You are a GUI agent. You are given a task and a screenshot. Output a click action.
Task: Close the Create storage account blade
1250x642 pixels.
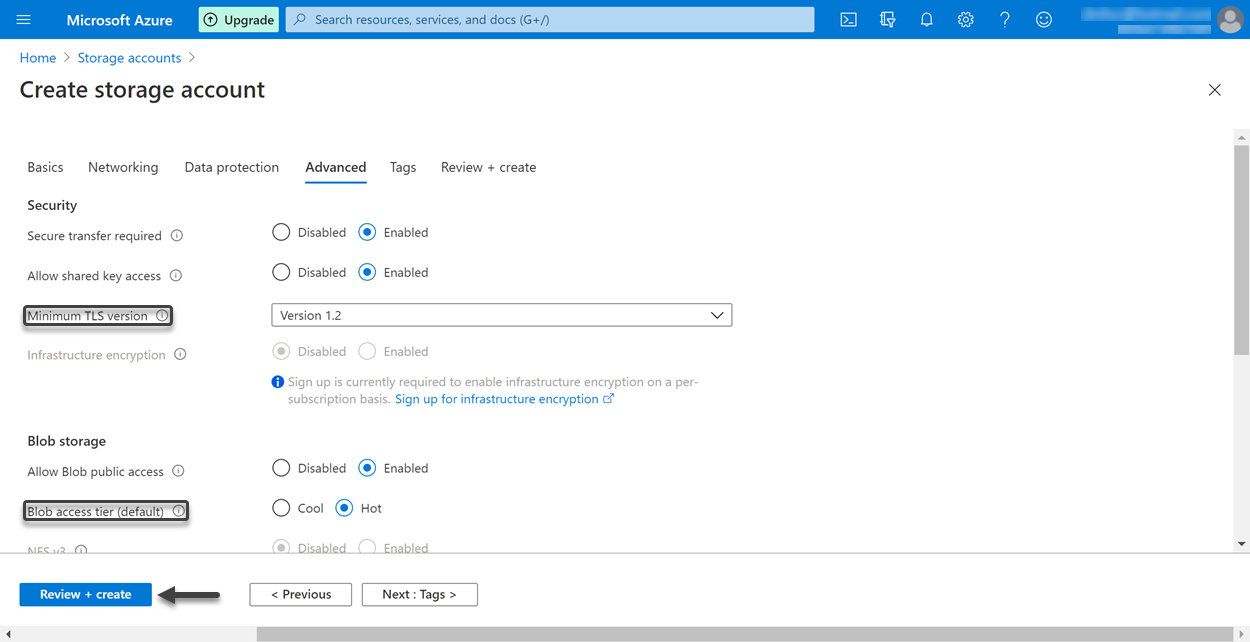1214,90
